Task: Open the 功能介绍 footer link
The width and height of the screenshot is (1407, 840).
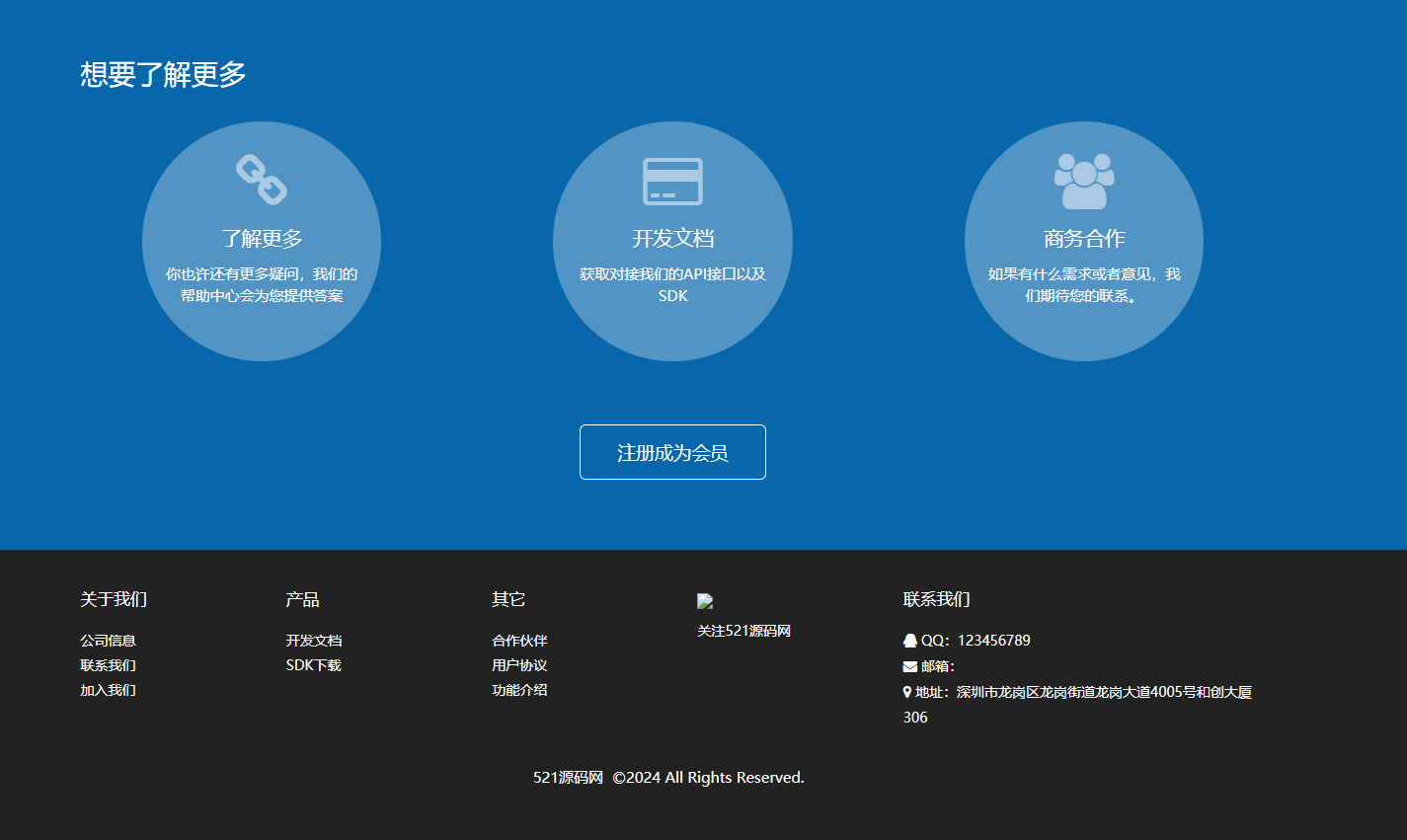Action: [x=519, y=690]
